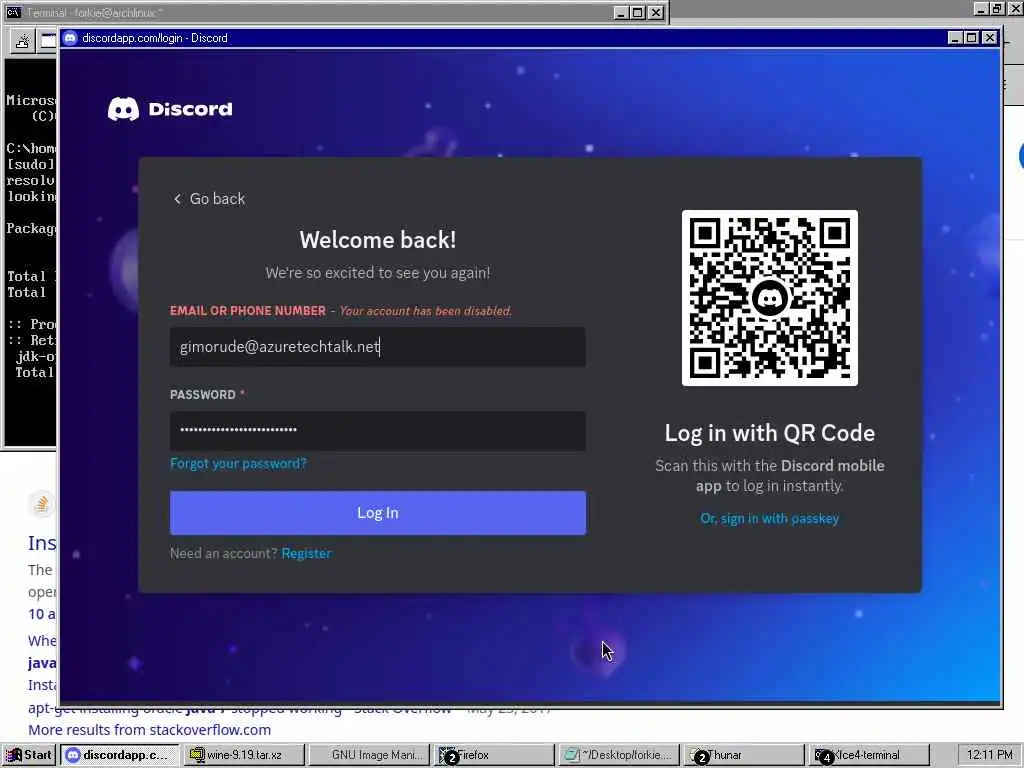Switch to Firefox taskbar item
Screen dimensions: 1024x768
(x=494, y=755)
